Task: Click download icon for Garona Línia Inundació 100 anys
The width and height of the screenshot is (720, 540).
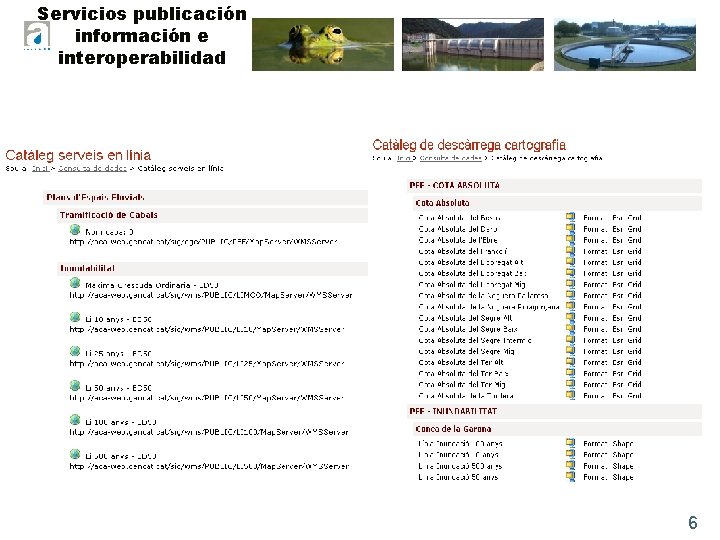Action: pos(570,443)
